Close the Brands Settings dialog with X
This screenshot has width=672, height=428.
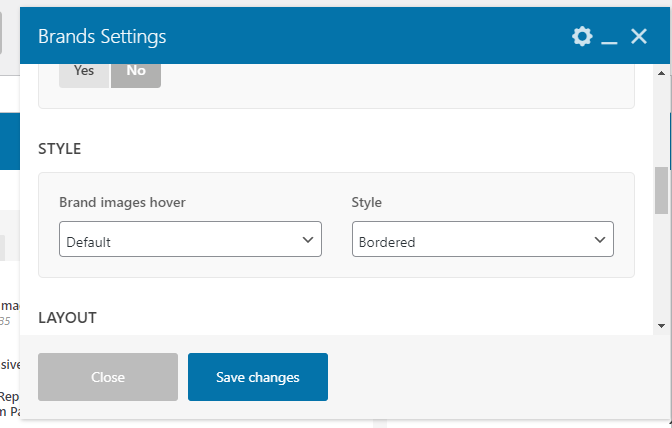pyautogui.click(x=639, y=37)
